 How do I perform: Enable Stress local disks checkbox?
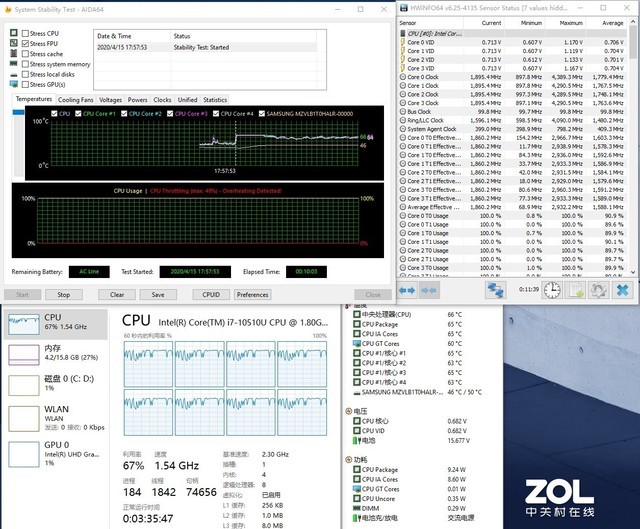point(25,74)
